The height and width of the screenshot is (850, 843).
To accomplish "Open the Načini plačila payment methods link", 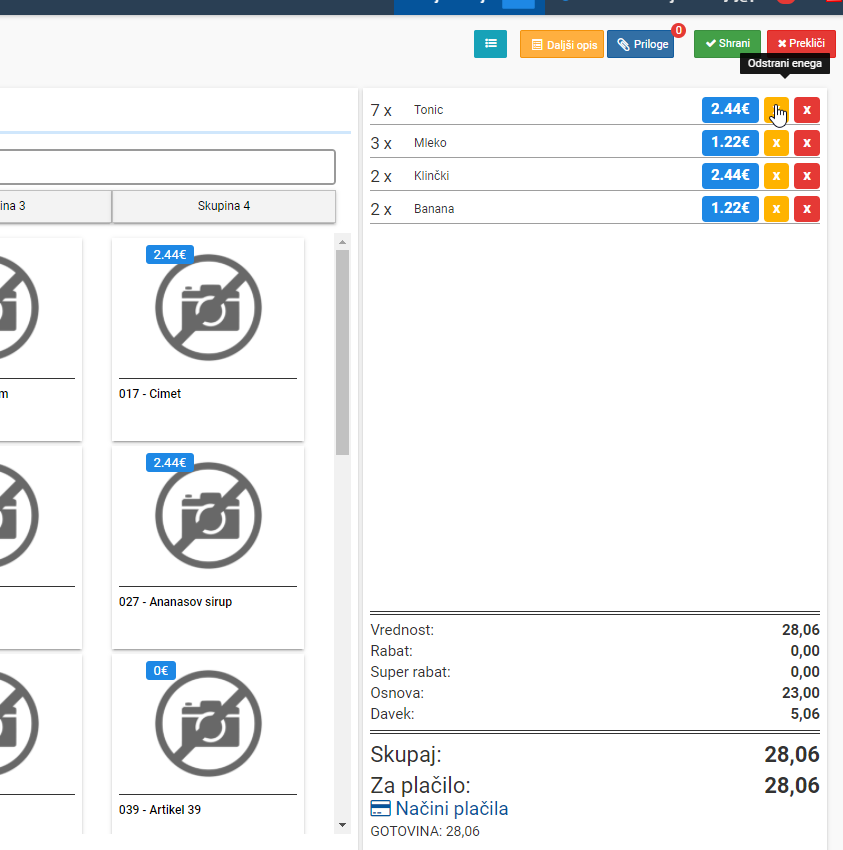I will tap(452, 808).
